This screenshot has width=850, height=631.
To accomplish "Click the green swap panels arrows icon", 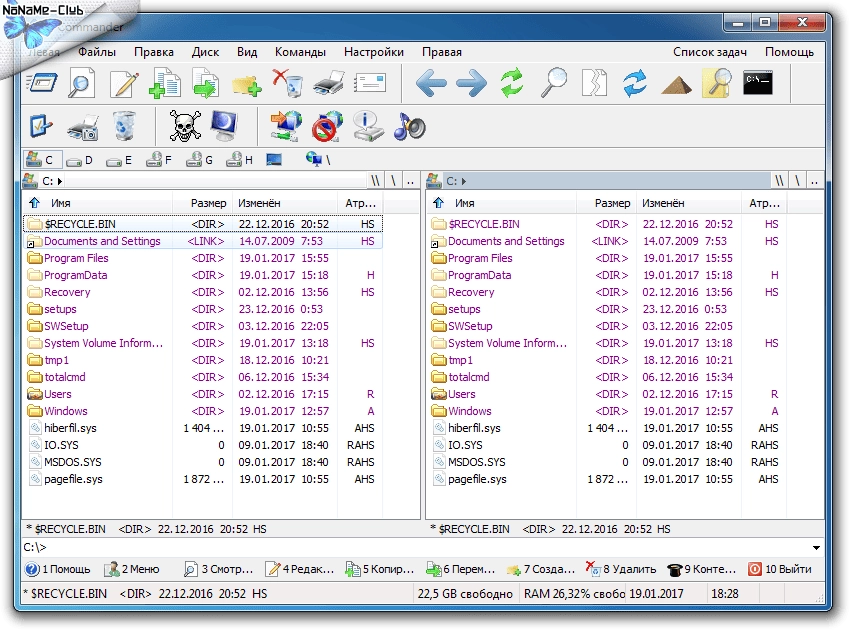I will point(512,83).
